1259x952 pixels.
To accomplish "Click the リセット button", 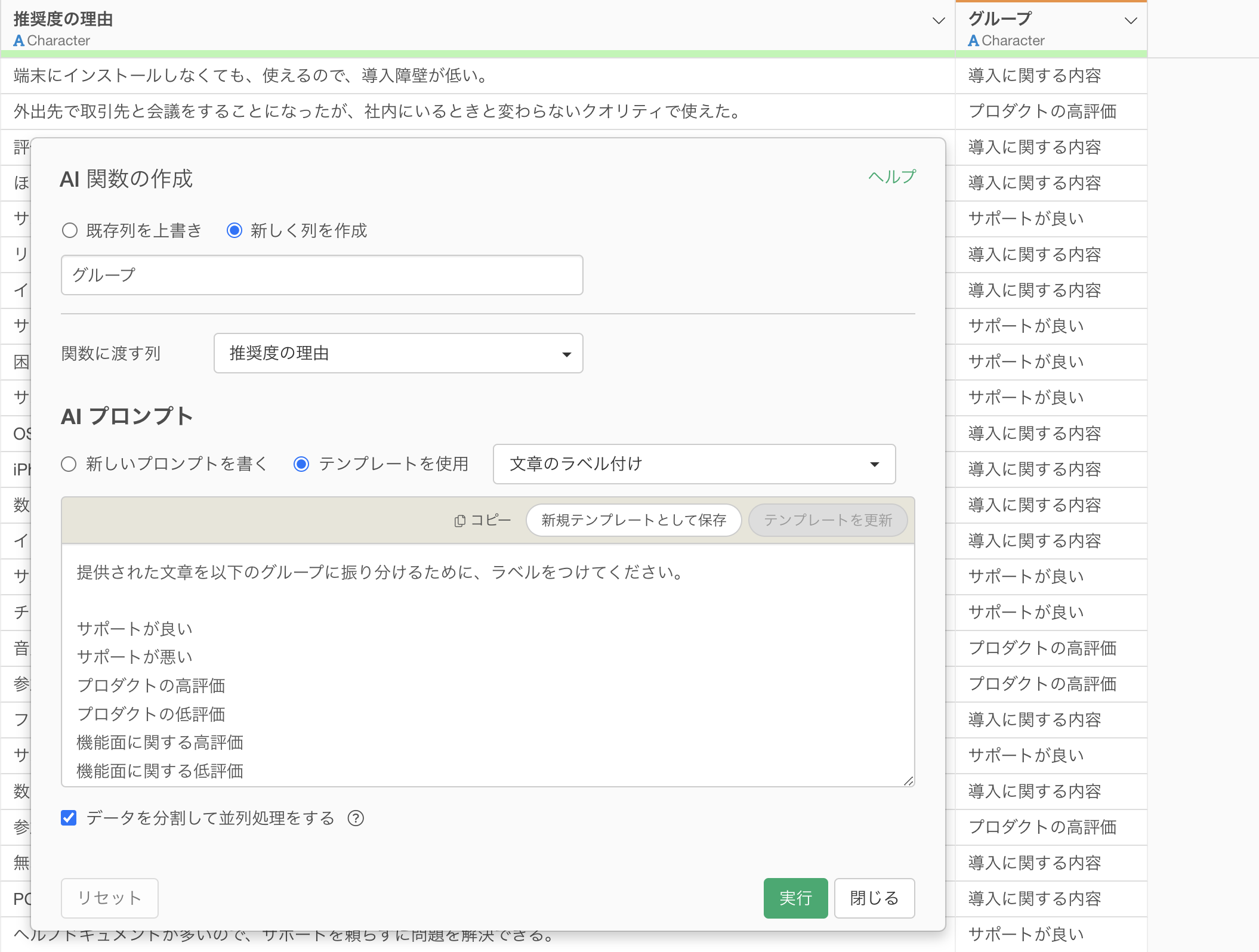I will click(110, 898).
